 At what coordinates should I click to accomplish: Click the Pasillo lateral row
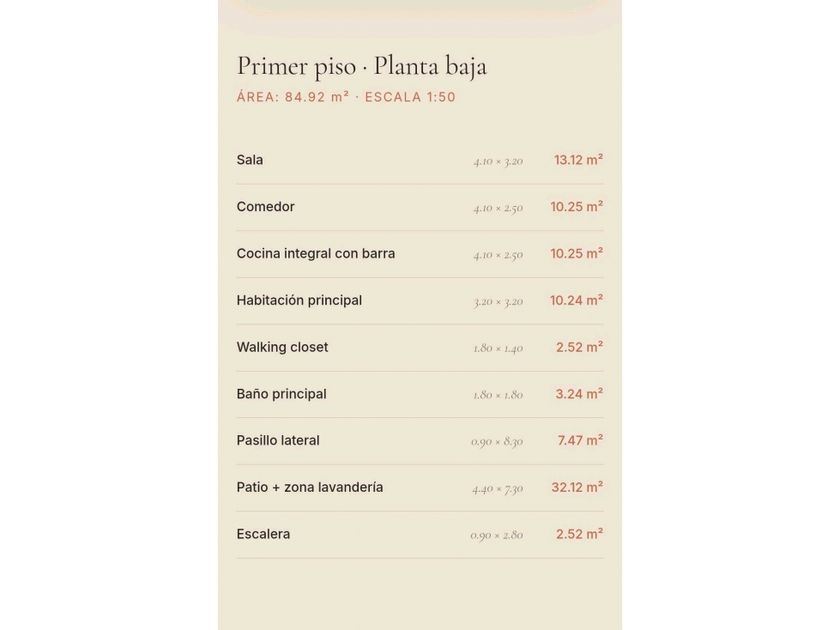tap(420, 441)
